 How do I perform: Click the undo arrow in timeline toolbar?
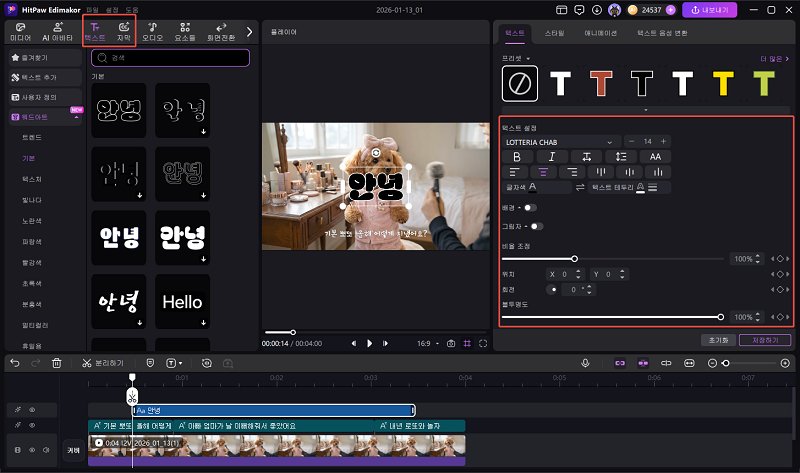[x=14, y=362]
